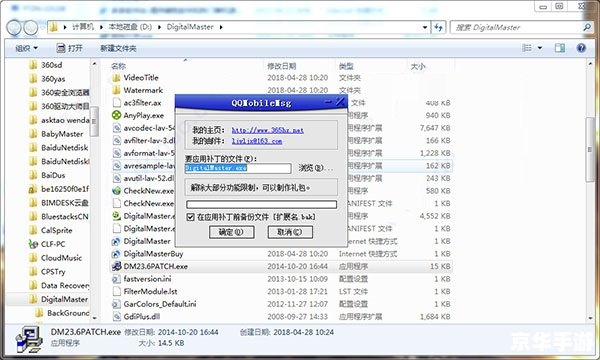The width and height of the screenshot is (600, 360).
Task: Sort by 修改日期 column header
Action: click(282, 66)
